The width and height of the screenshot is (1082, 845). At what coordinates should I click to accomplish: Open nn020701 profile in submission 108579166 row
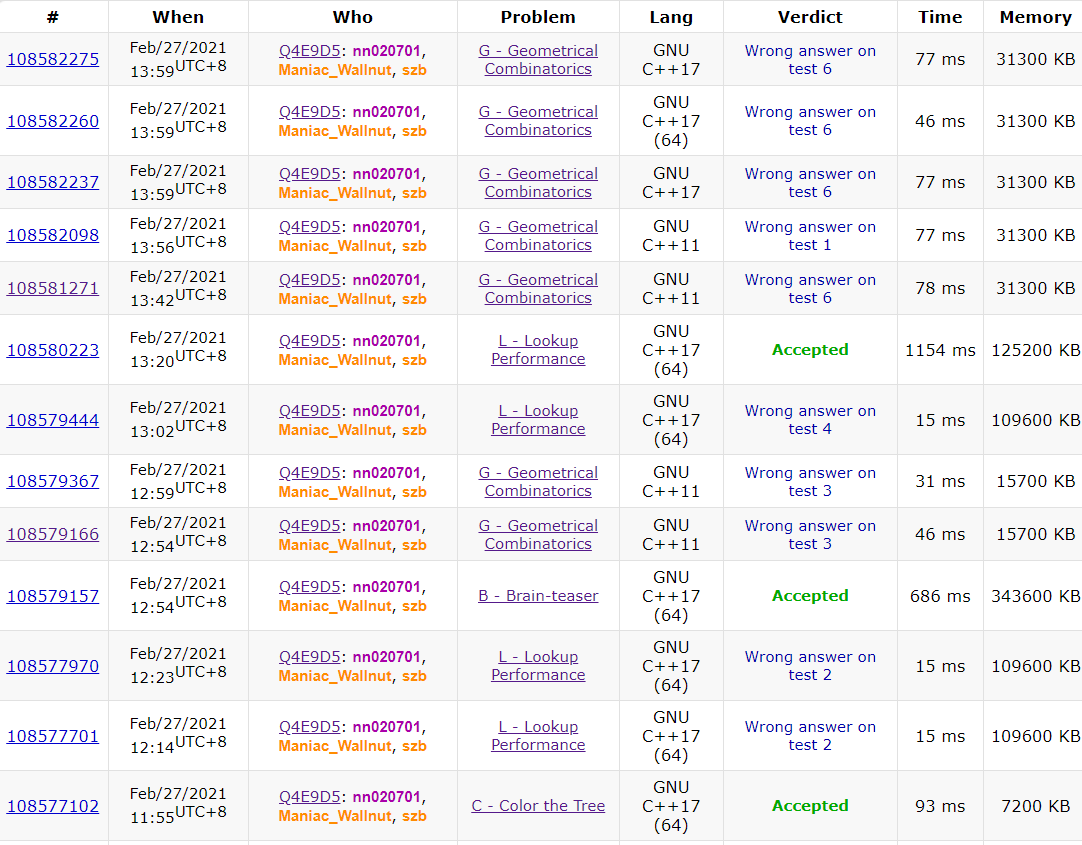click(386, 526)
